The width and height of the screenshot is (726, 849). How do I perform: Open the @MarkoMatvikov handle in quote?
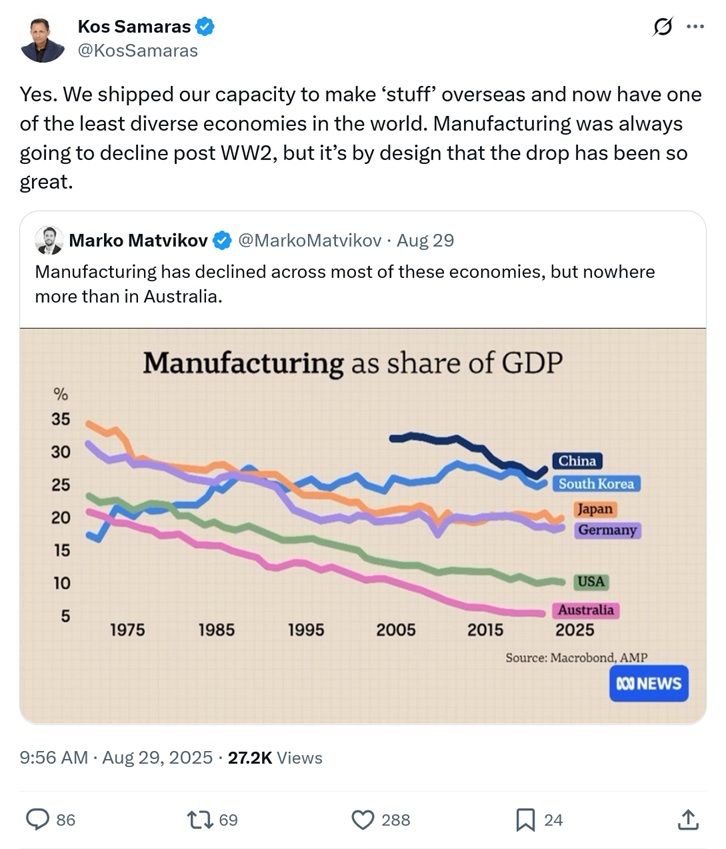pyautogui.click(x=309, y=240)
